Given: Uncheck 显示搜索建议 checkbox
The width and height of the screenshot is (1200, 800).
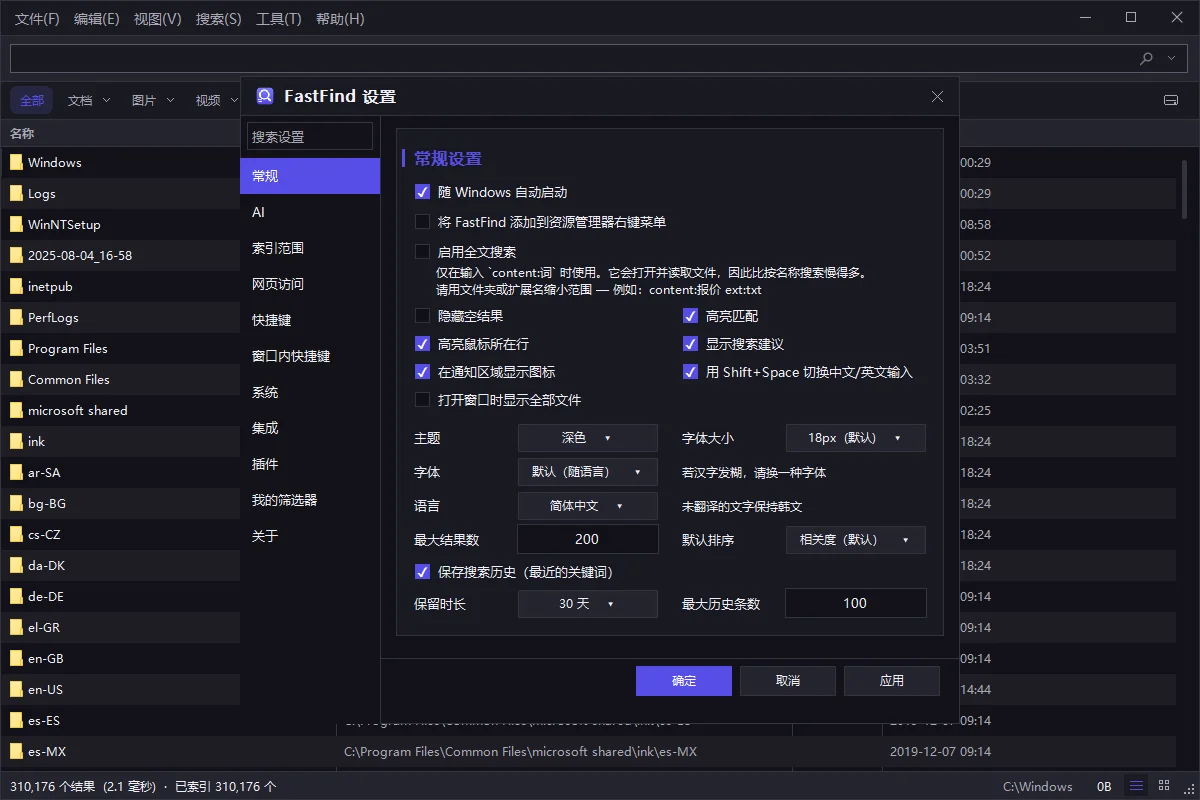Looking at the screenshot, I should (690, 344).
